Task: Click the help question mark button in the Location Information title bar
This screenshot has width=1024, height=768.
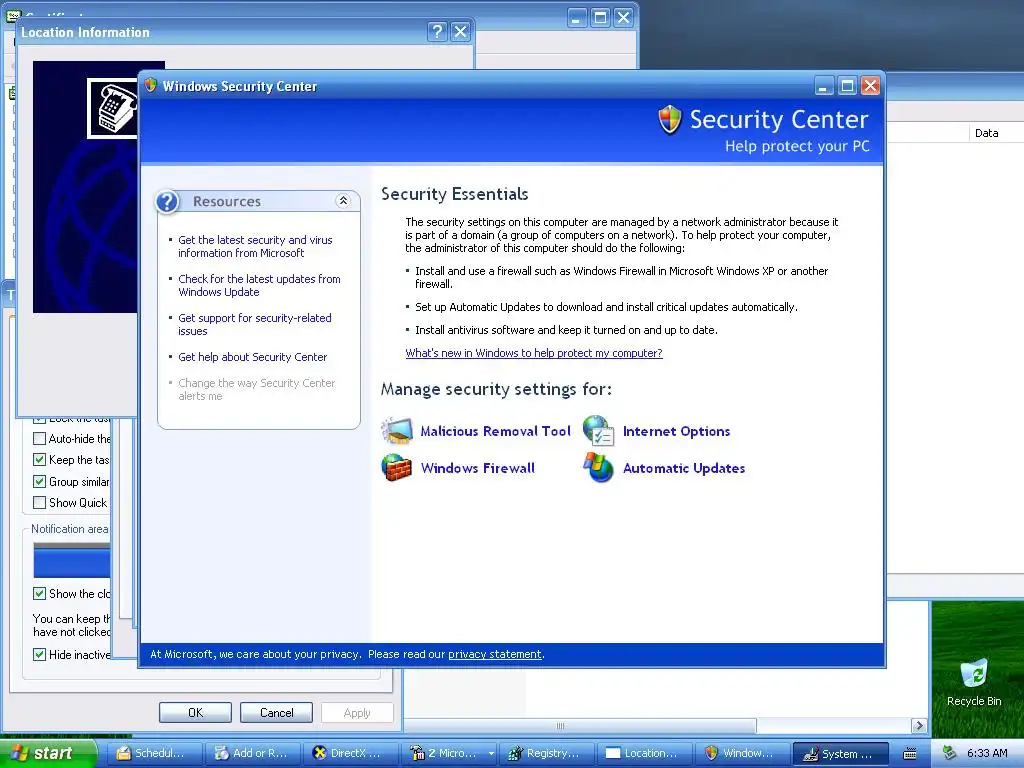Action: (438, 31)
